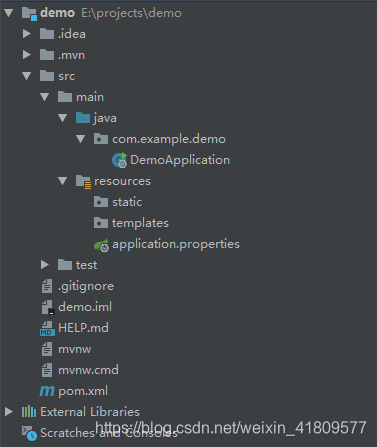Collapse the demo project root arrow

tap(9, 13)
